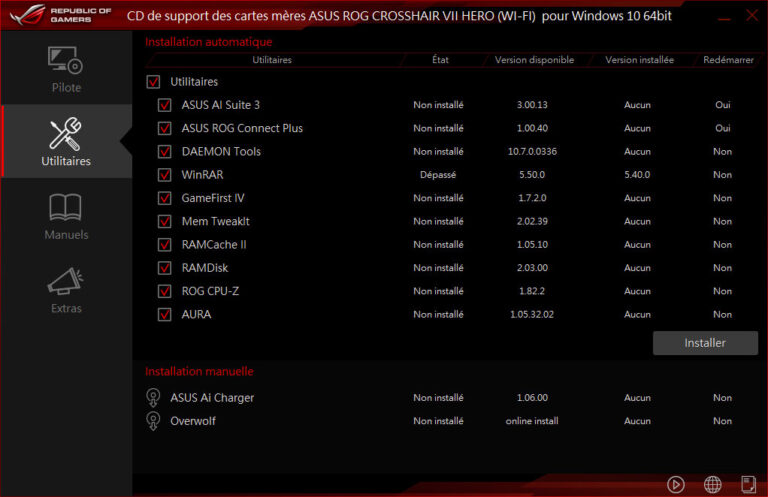Toggle the DAEMON Tools checkbox
This screenshot has height=497, width=768.
tap(165, 152)
